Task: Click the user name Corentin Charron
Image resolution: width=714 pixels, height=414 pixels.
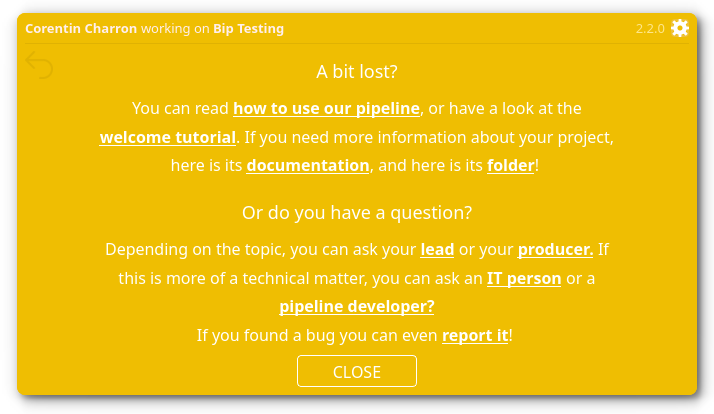Action: (x=81, y=29)
